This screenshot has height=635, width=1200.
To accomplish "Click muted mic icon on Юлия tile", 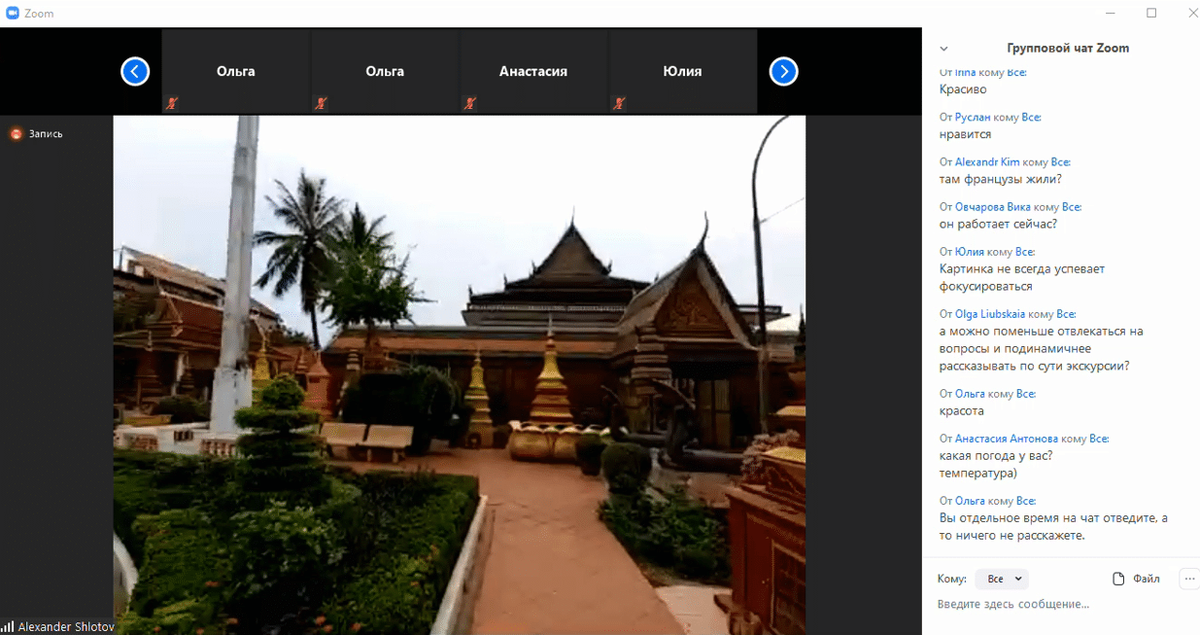I will pos(619,103).
